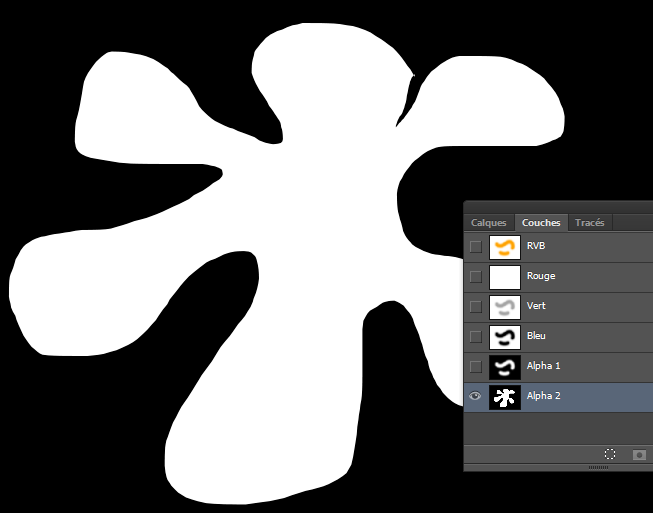The image size is (653, 513).
Task: Switch to the Calques tab
Action: pos(489,223)
